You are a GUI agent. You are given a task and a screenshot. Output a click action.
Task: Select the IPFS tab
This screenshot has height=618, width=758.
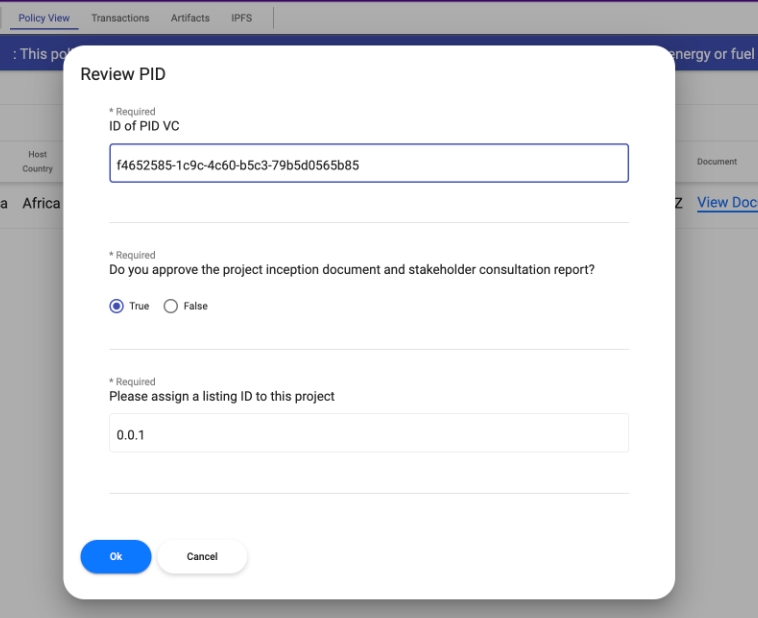pos(242,18)
